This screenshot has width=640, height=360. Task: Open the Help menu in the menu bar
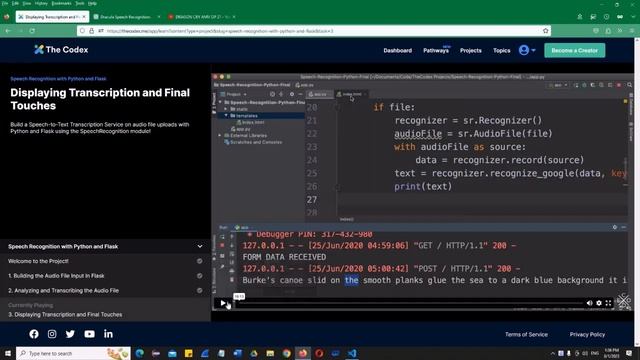click(x=92, y=3)
